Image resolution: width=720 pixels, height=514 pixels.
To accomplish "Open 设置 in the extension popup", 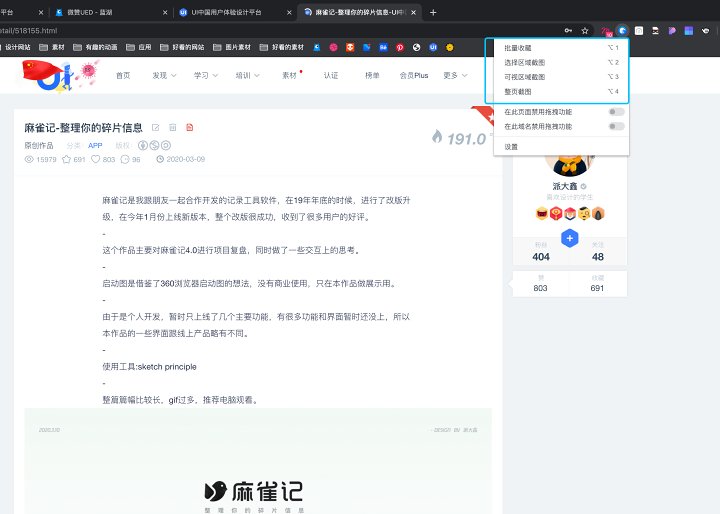I will [511, 147].
